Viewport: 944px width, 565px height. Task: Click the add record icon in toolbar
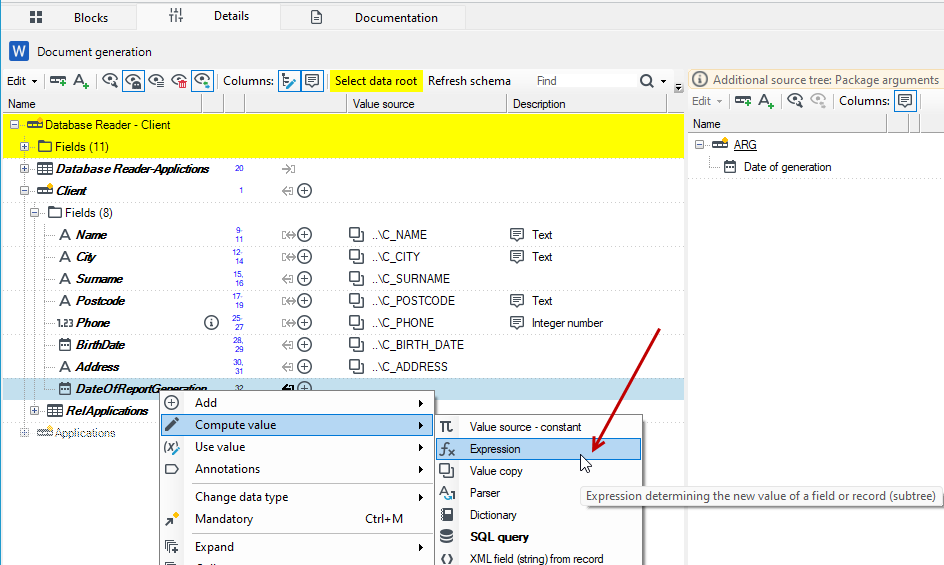point(58,81)
